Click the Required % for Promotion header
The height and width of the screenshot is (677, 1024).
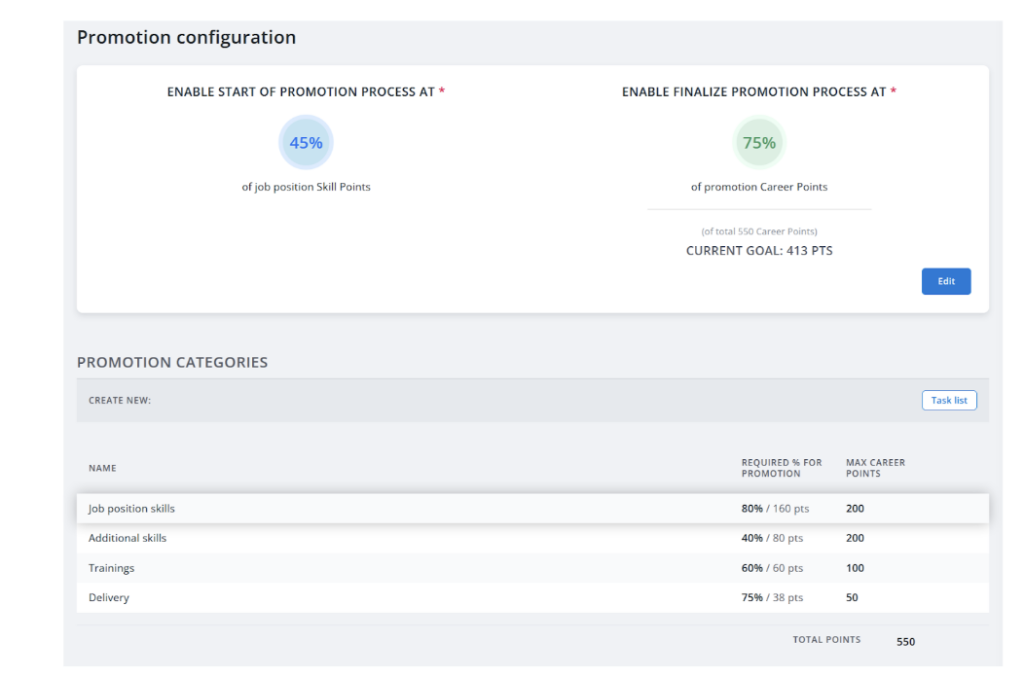[781, 468]
